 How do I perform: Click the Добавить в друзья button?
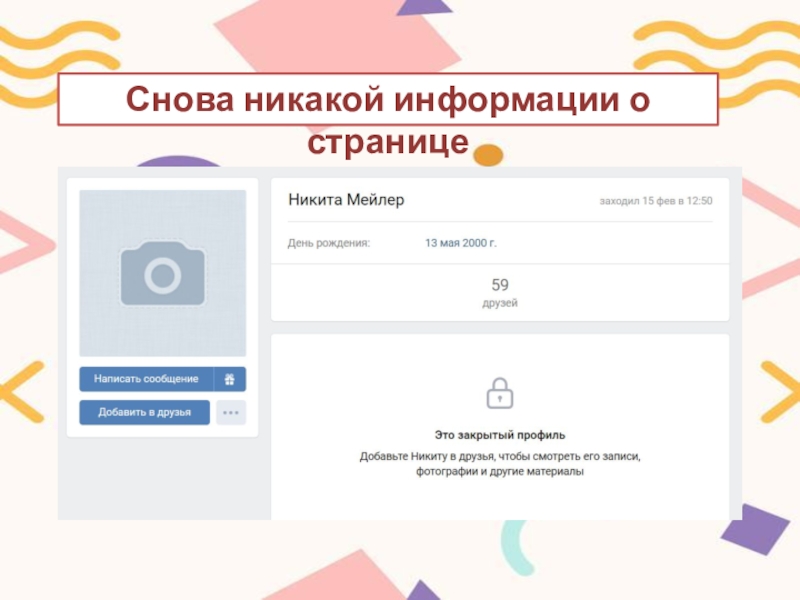(144, 412)
